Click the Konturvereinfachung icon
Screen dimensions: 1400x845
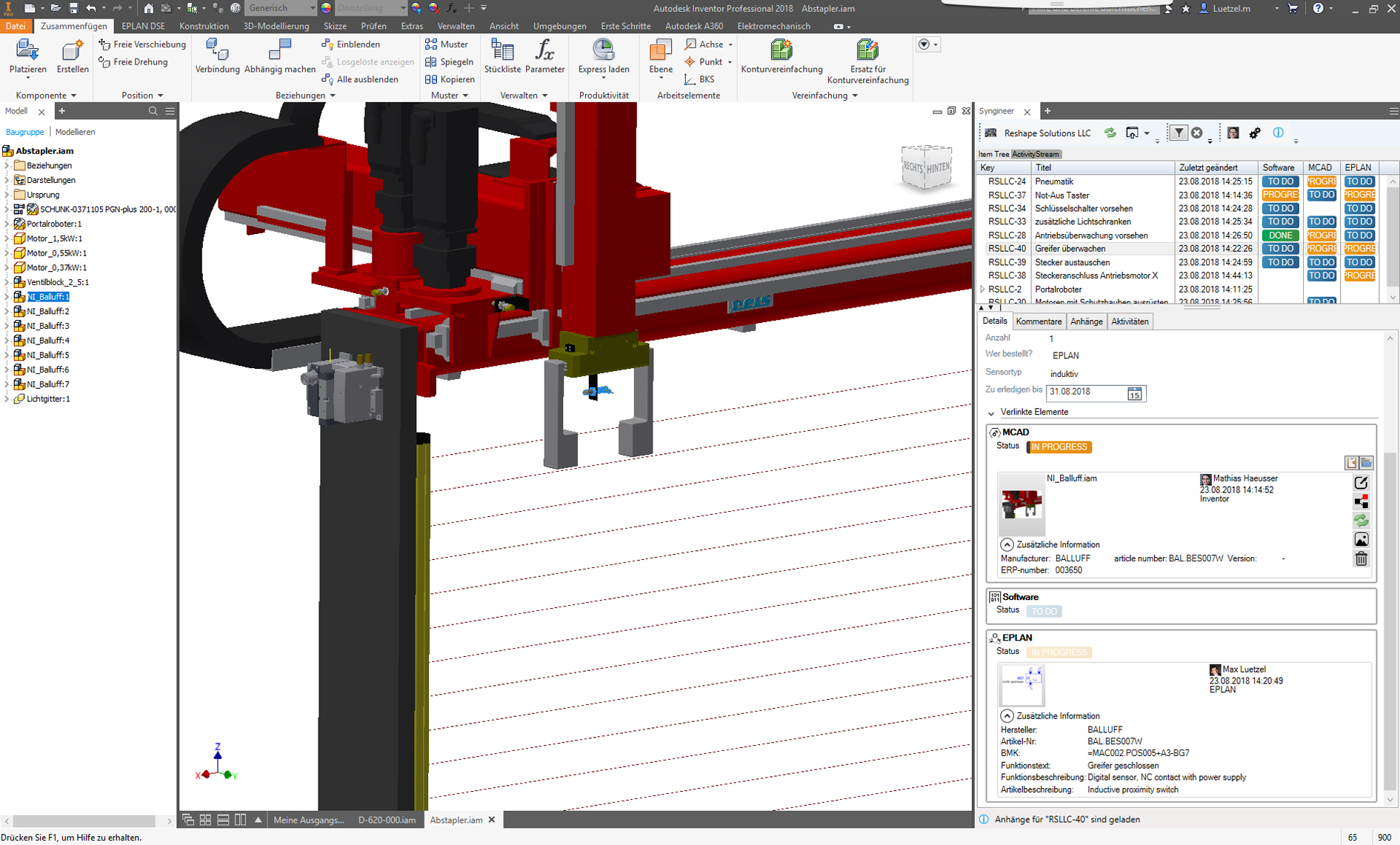[781, 56]
